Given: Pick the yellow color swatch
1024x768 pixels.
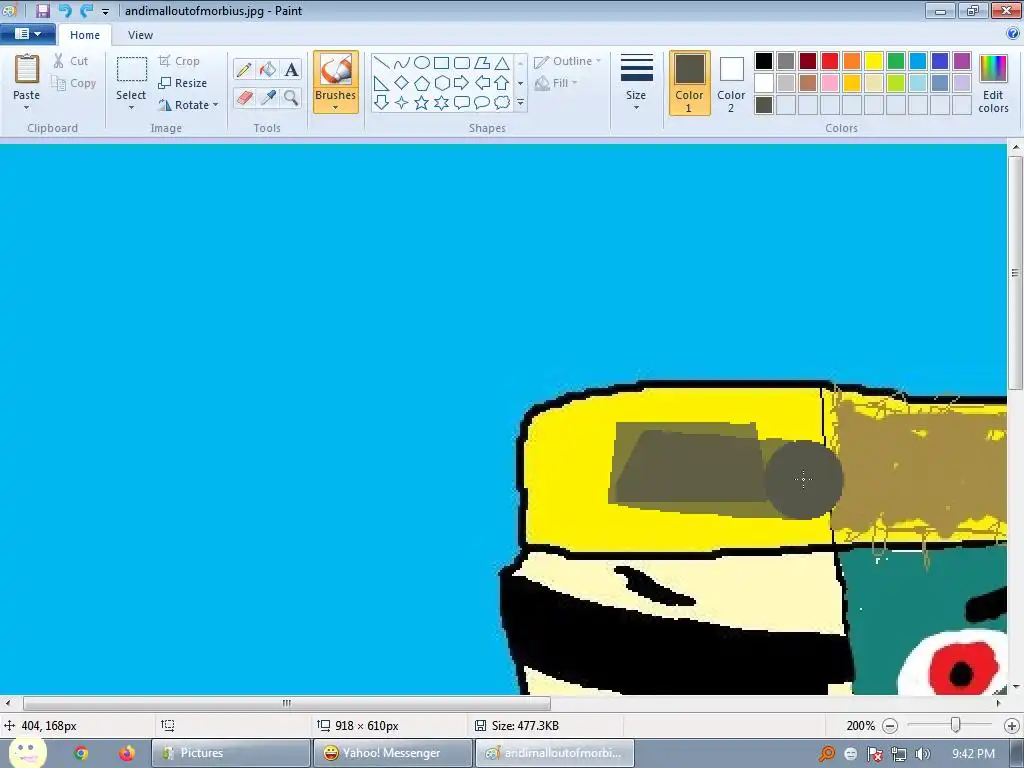Looking at the screenshot, I should point(874,61).
